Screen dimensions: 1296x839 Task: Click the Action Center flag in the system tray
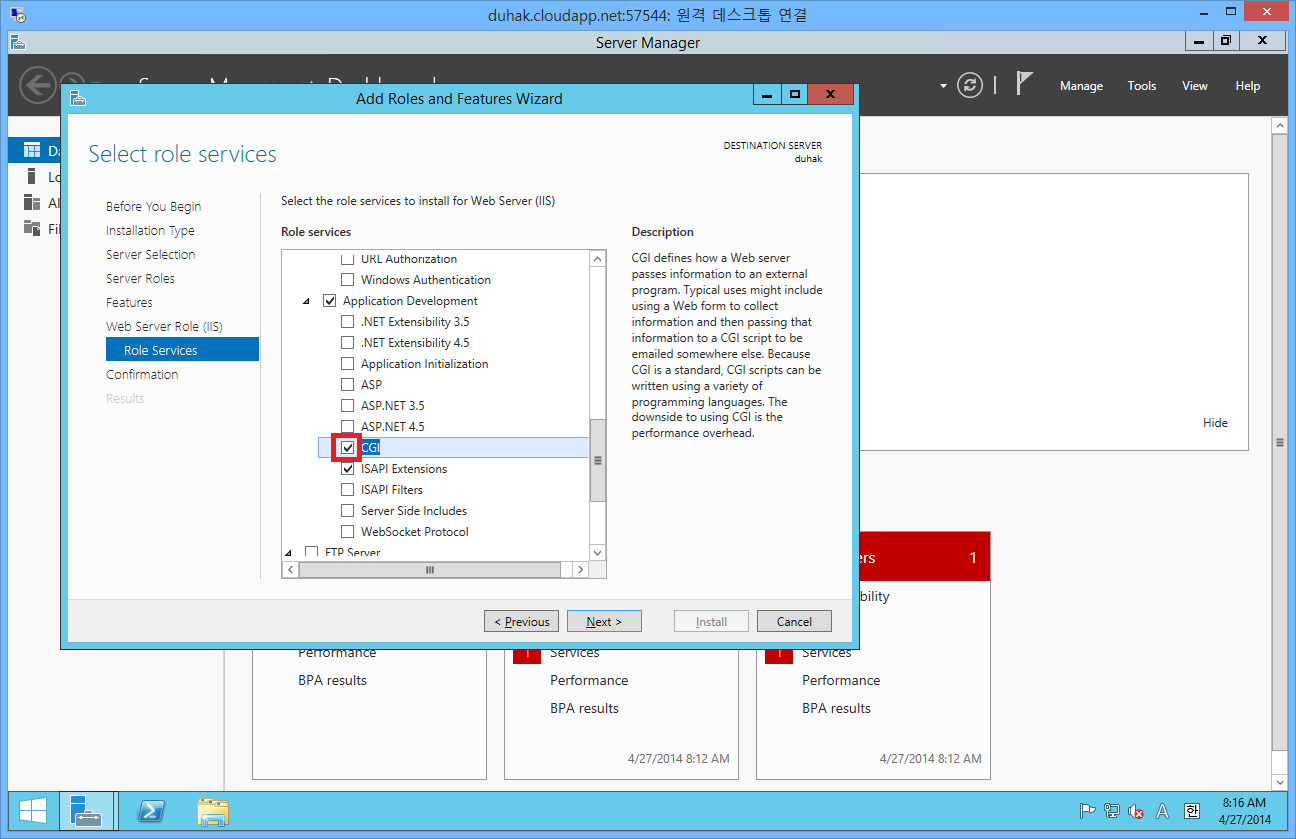coord(1087,811)
